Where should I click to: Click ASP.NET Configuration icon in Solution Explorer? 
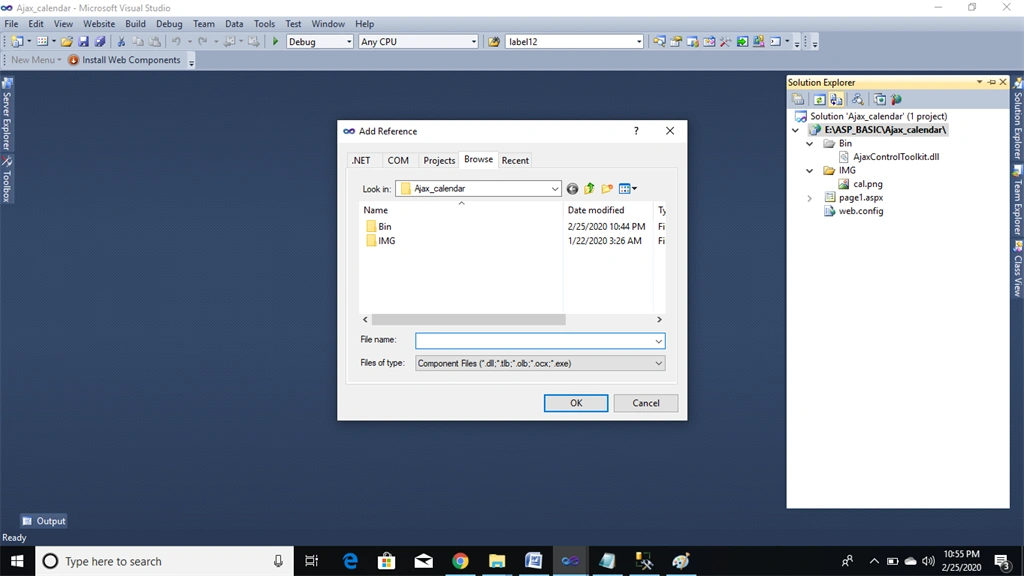pyautogui.click(x=897, y=100)
